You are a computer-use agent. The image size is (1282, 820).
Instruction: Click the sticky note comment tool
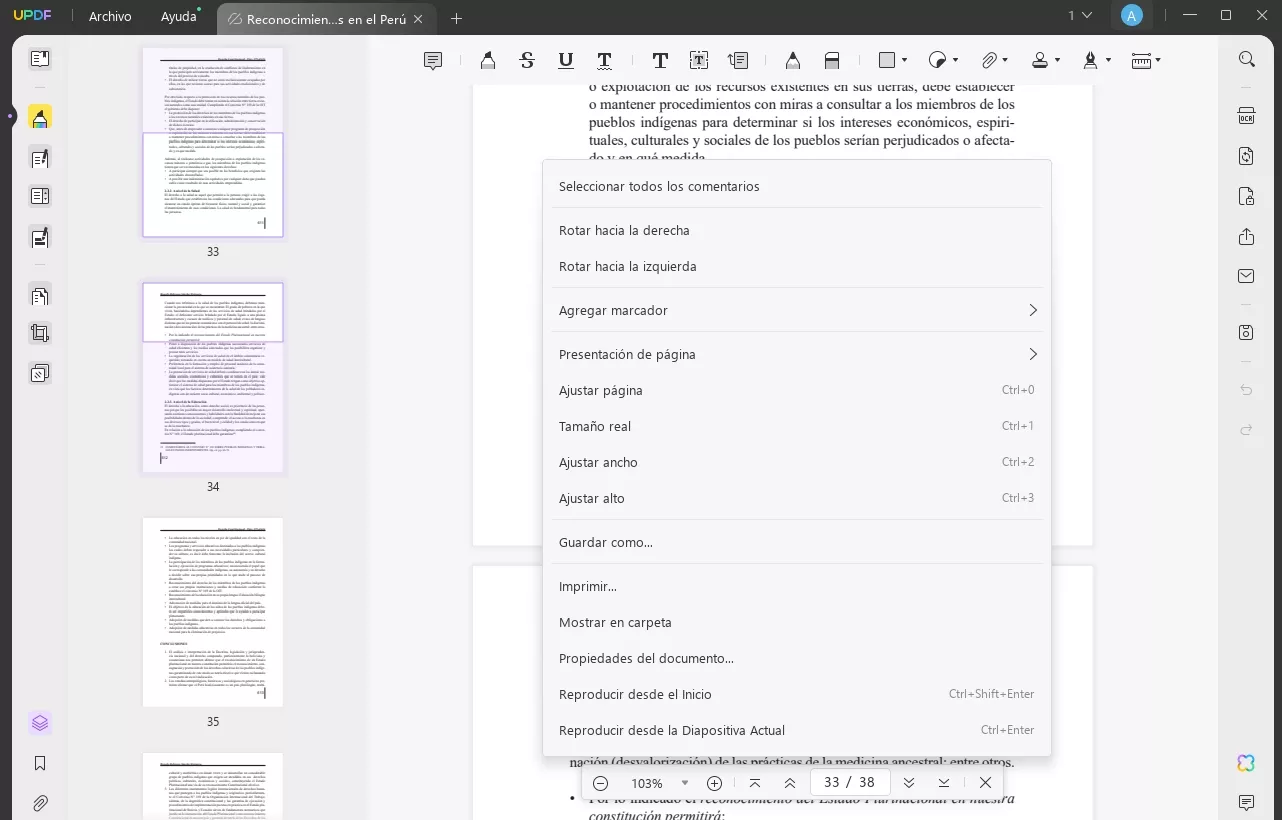(433, 61)
